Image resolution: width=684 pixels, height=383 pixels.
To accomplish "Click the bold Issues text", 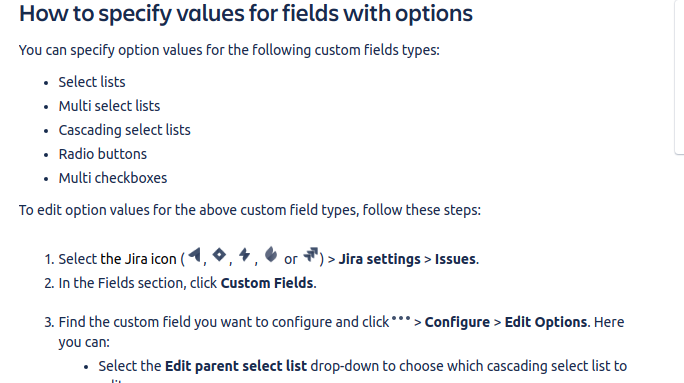I will click(455, 259).
